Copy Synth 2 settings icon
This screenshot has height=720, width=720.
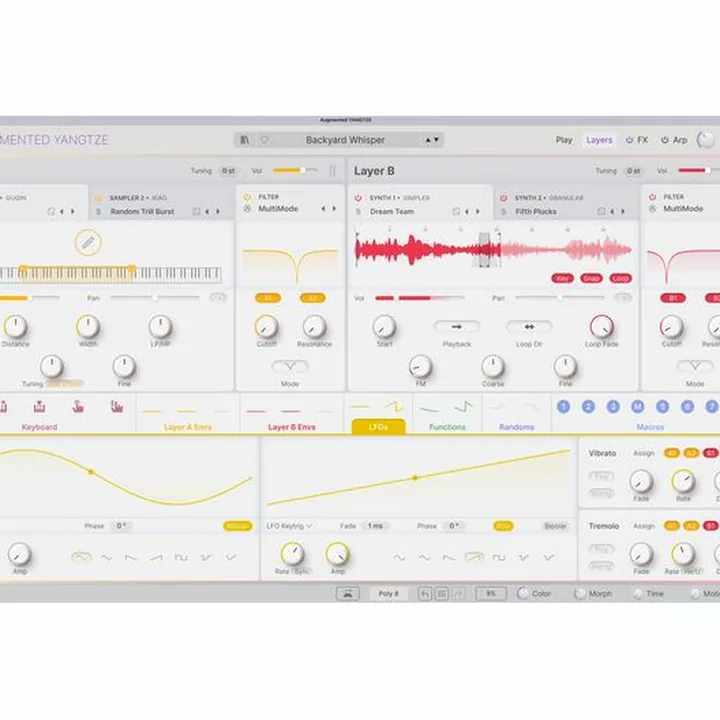click(601, 212)
